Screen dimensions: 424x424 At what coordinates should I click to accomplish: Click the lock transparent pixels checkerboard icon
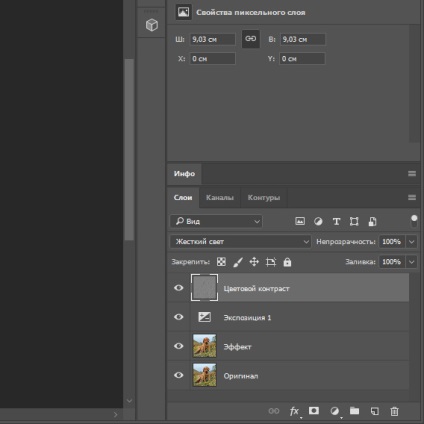tap(221, 262)
